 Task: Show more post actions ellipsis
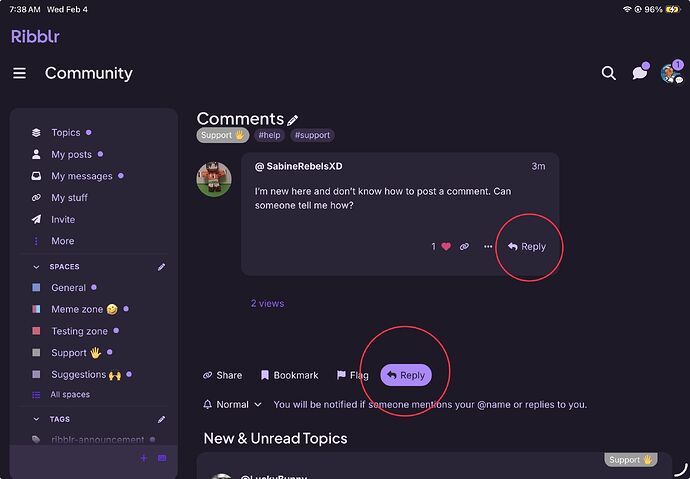[x=488, y=246]
